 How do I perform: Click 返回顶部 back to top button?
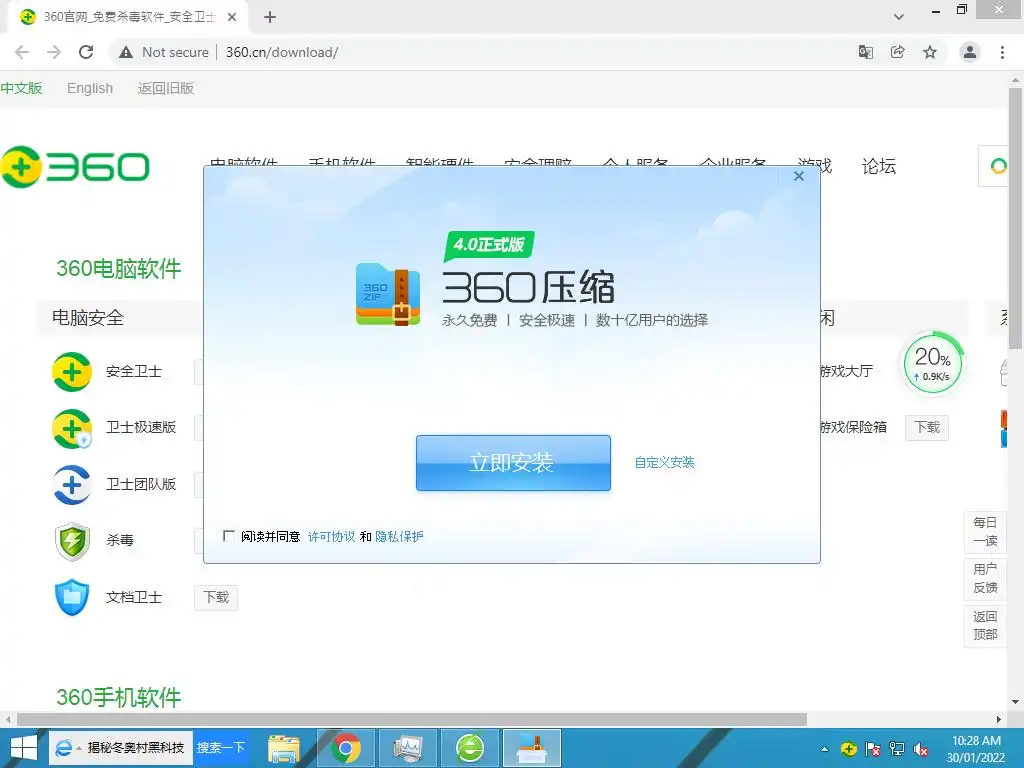(985, 626)
